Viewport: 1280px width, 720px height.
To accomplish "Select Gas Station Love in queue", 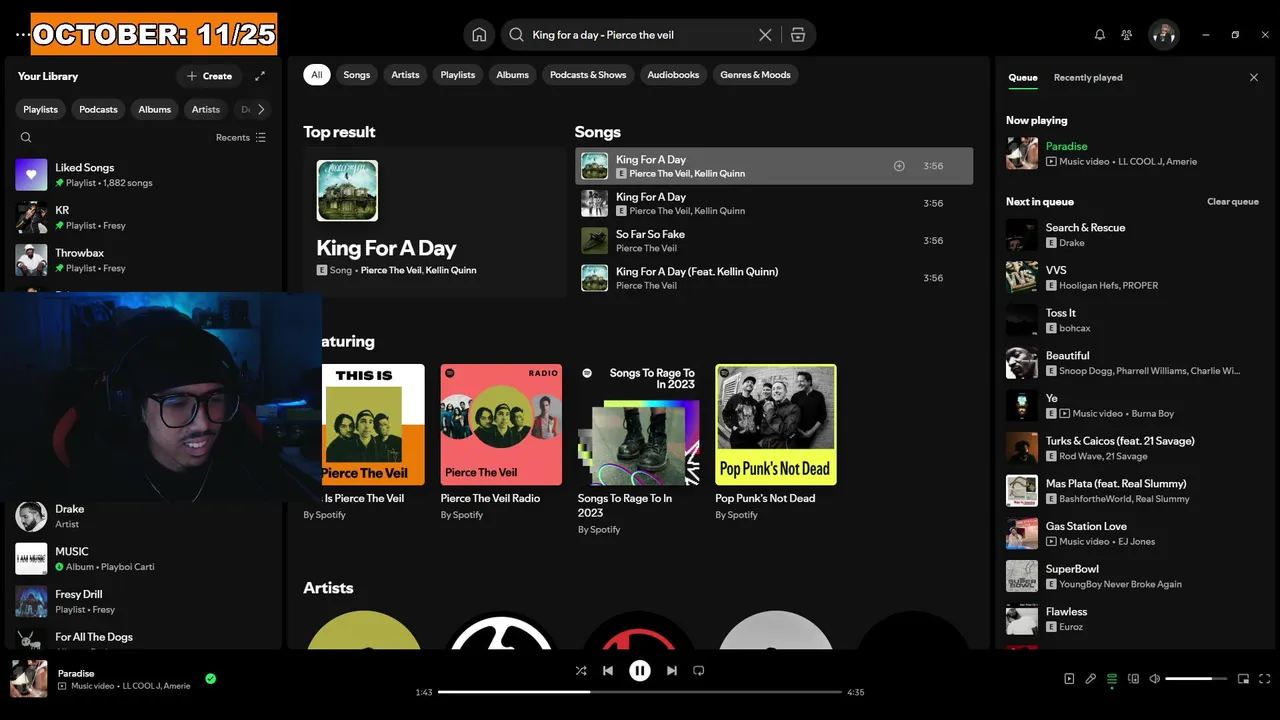I will 1133,534.
